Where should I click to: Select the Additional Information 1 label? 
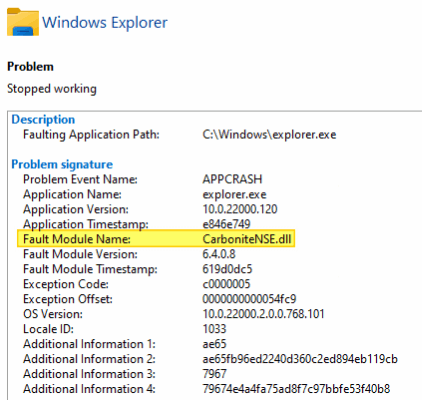point(89,344)
